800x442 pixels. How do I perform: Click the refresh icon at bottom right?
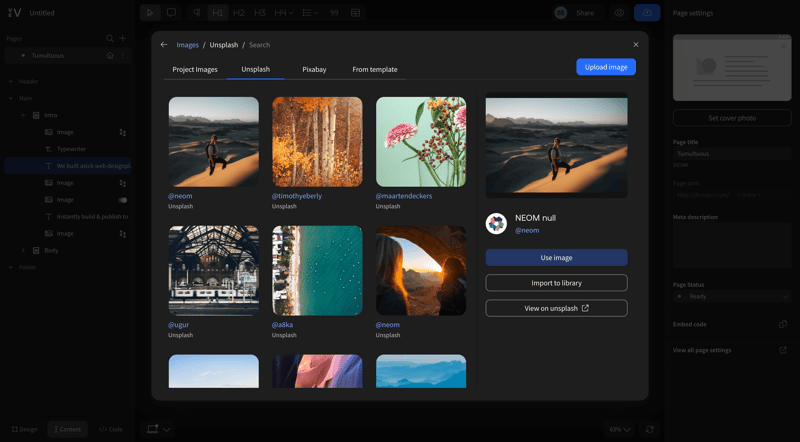[649, 429]
